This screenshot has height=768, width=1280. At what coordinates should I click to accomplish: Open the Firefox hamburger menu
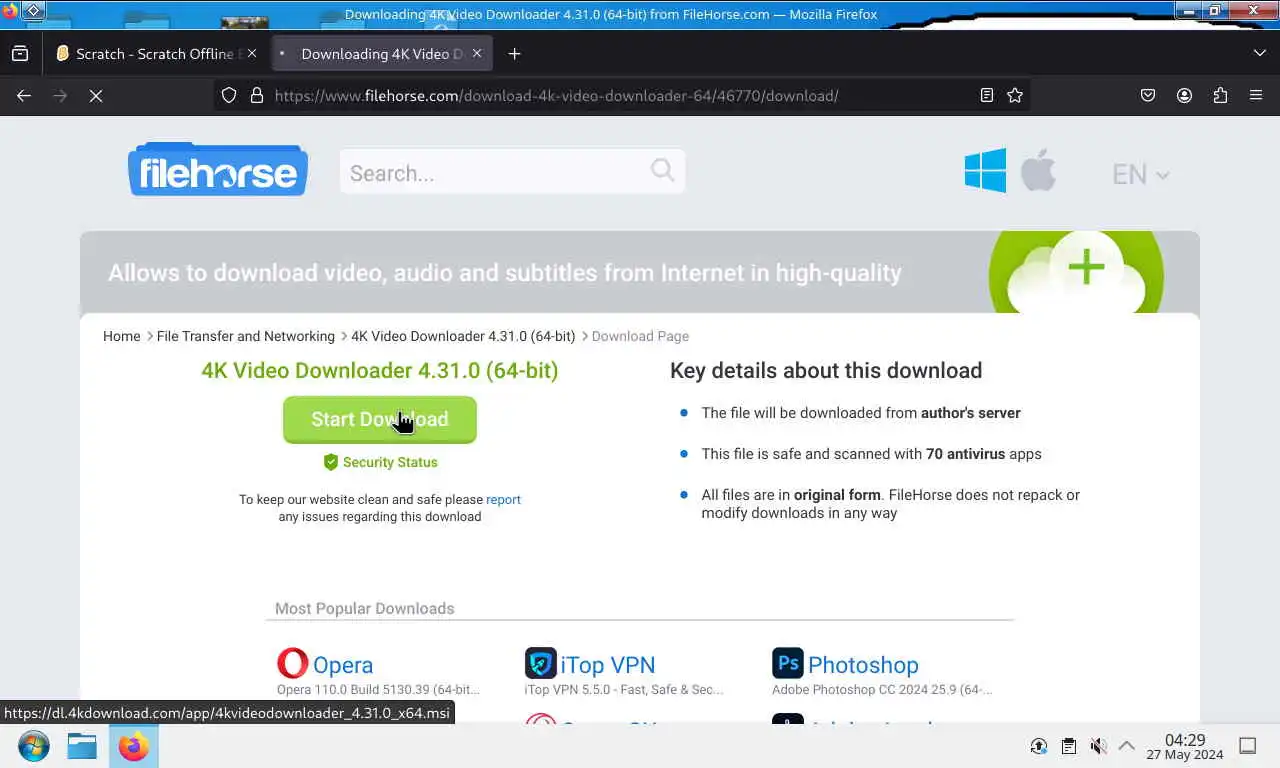[1256, 96]
